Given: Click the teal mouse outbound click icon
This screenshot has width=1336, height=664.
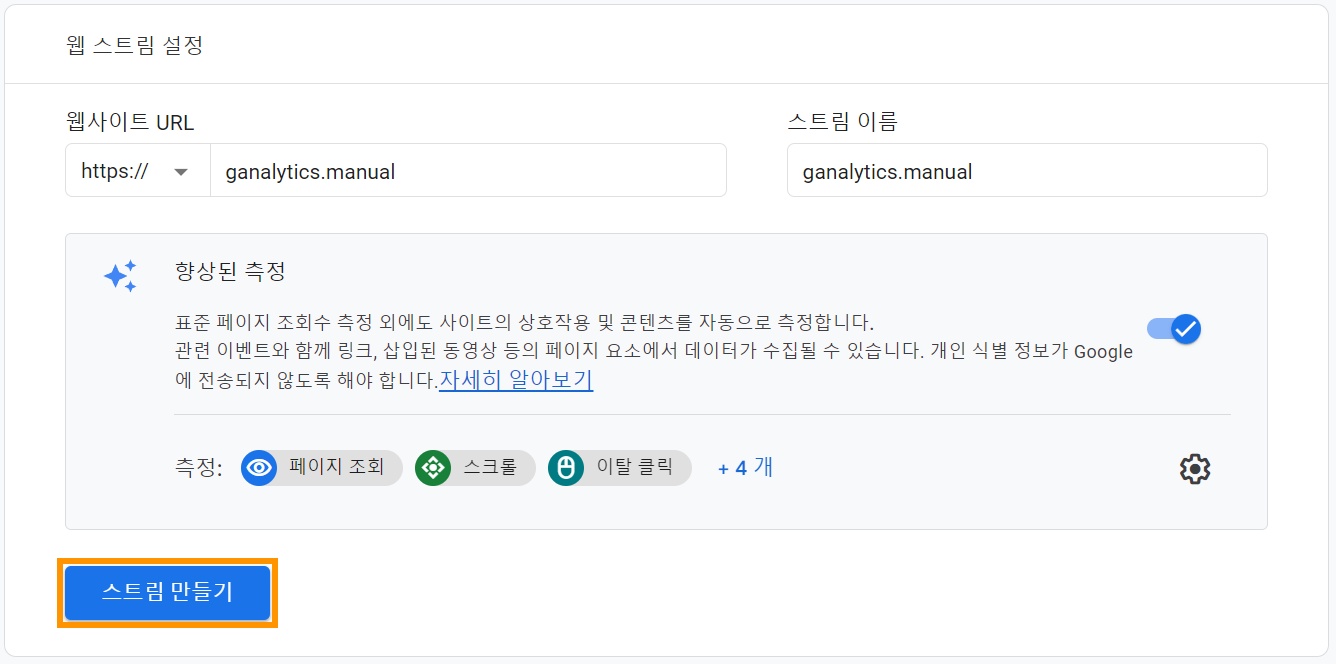Looking at the screenshot, I should coord(566,467).
